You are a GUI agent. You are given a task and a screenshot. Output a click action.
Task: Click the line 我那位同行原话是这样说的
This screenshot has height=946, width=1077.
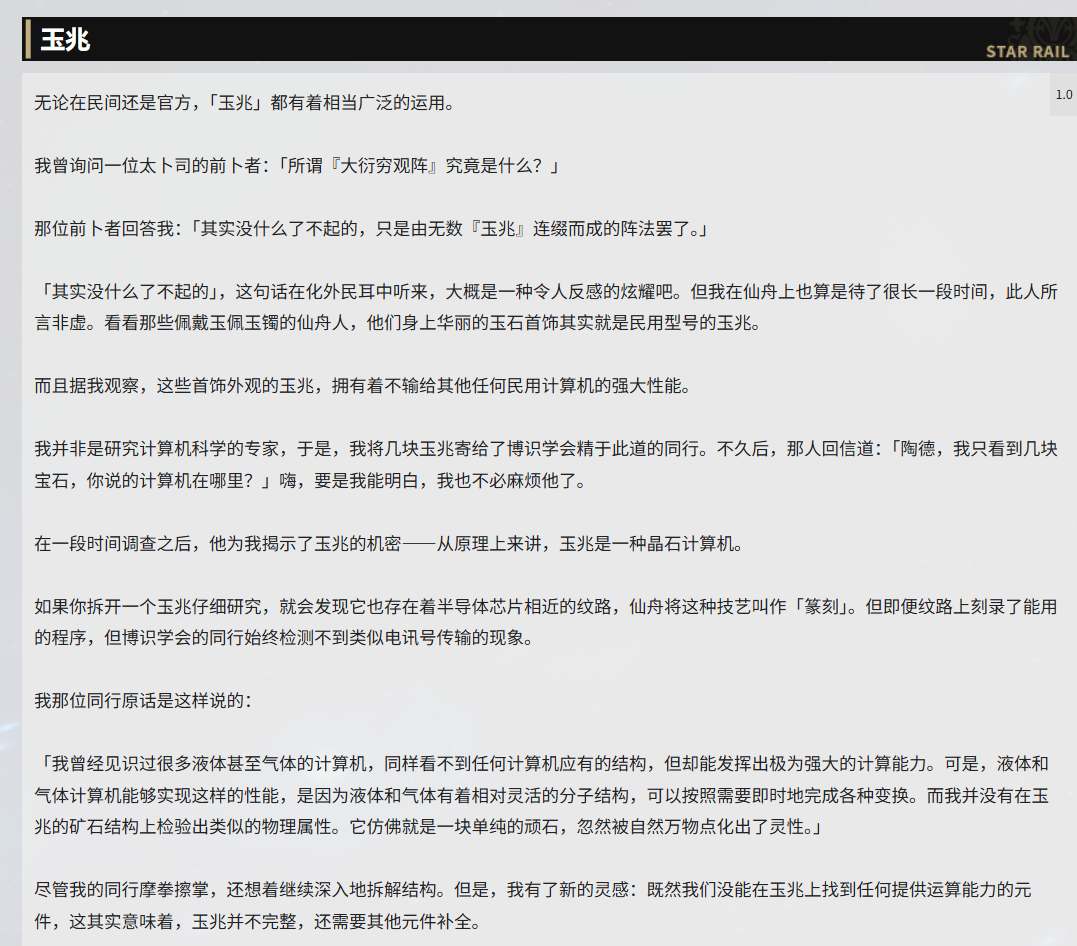(144, 700)
